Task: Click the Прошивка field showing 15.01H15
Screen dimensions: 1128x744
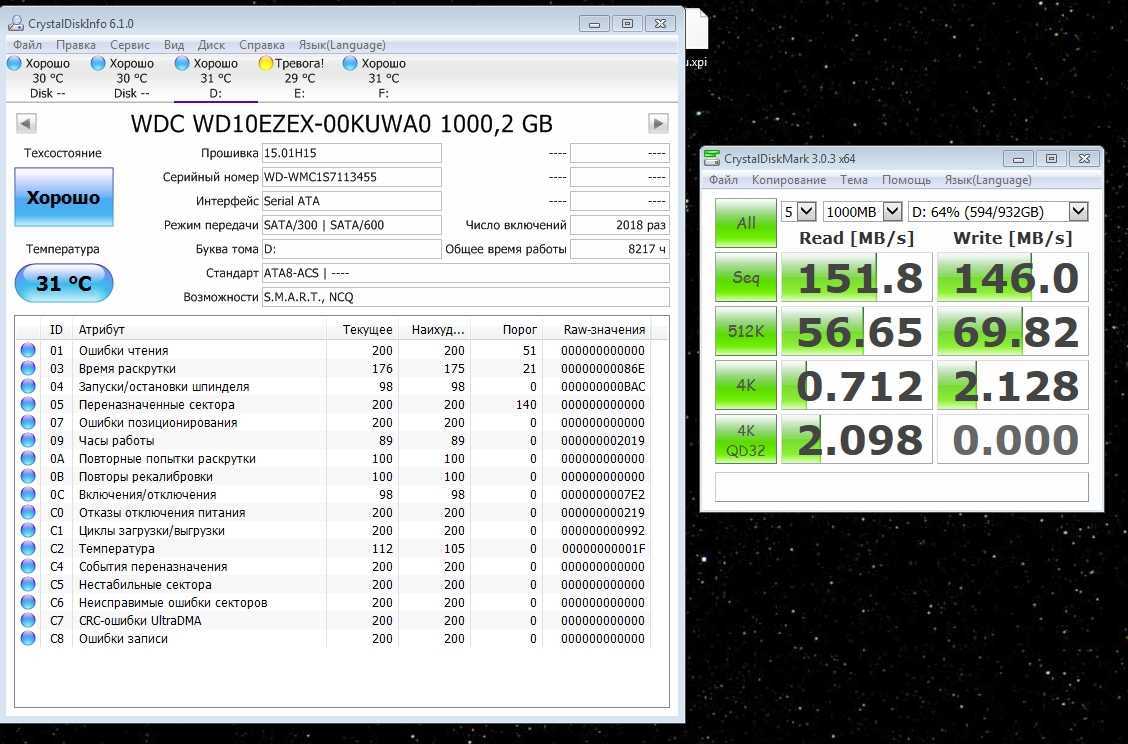Action: click(352, 153)
